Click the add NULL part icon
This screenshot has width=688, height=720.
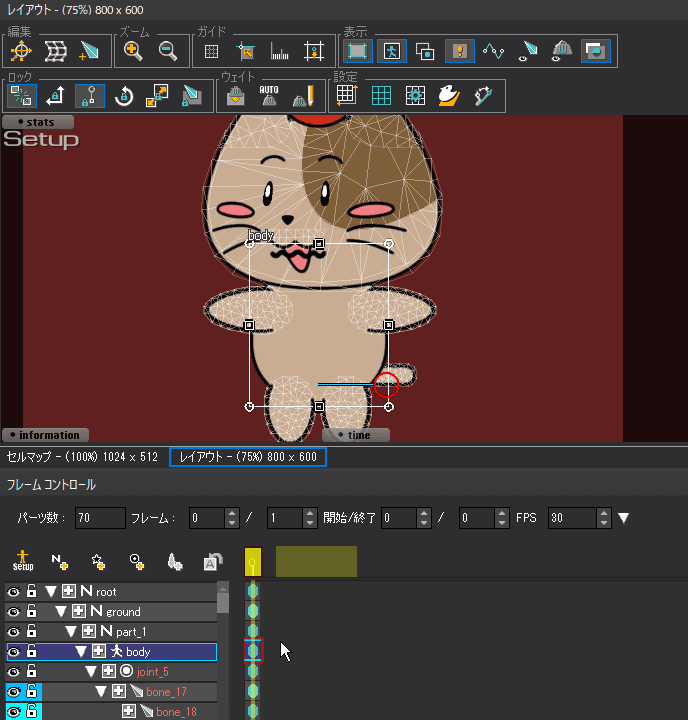[60, 561]
